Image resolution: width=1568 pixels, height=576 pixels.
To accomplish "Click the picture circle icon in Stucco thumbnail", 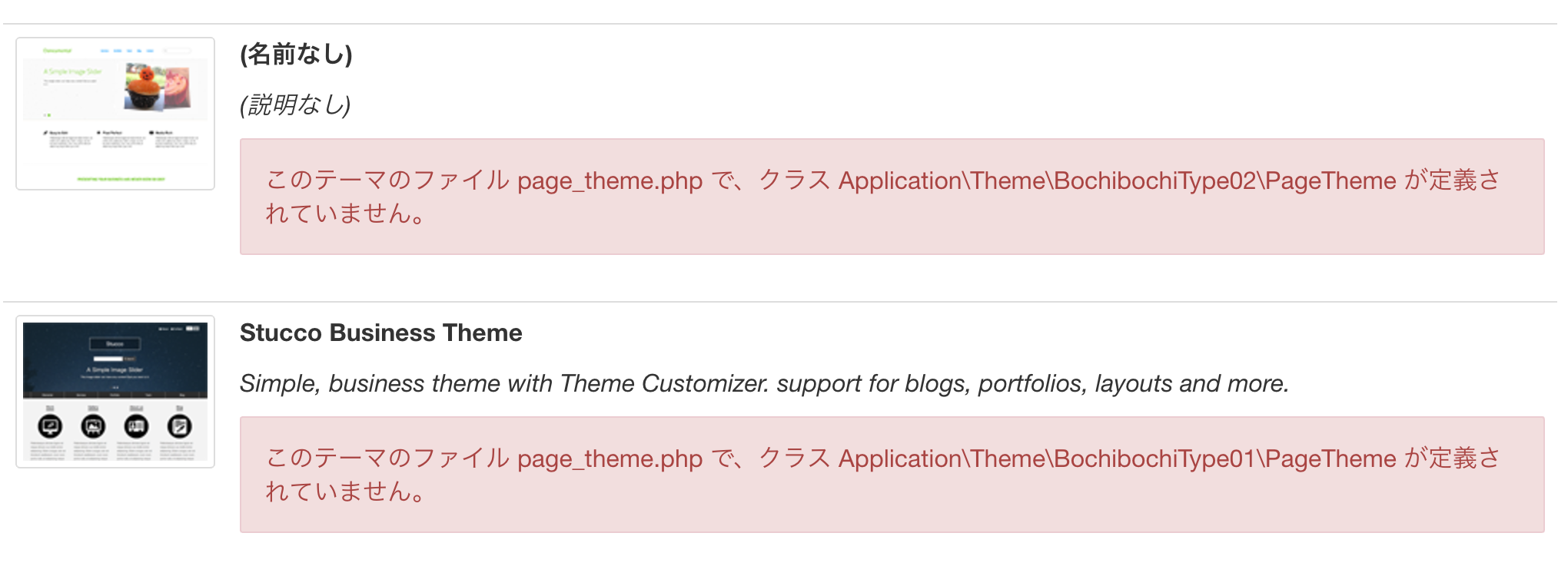I will pyautogui.click(x=93, y=426).
